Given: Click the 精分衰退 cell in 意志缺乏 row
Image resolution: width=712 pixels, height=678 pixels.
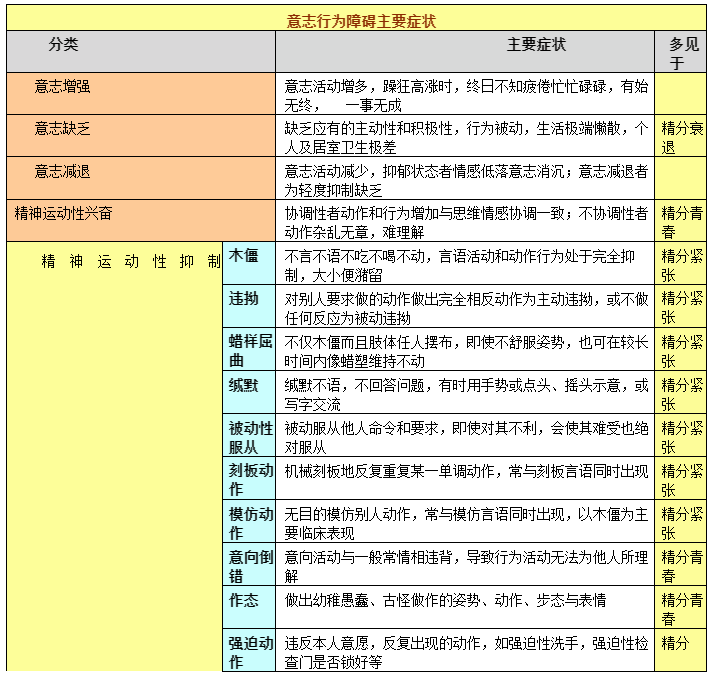Looking at the screenshot, I should click(x=681, y=137).
